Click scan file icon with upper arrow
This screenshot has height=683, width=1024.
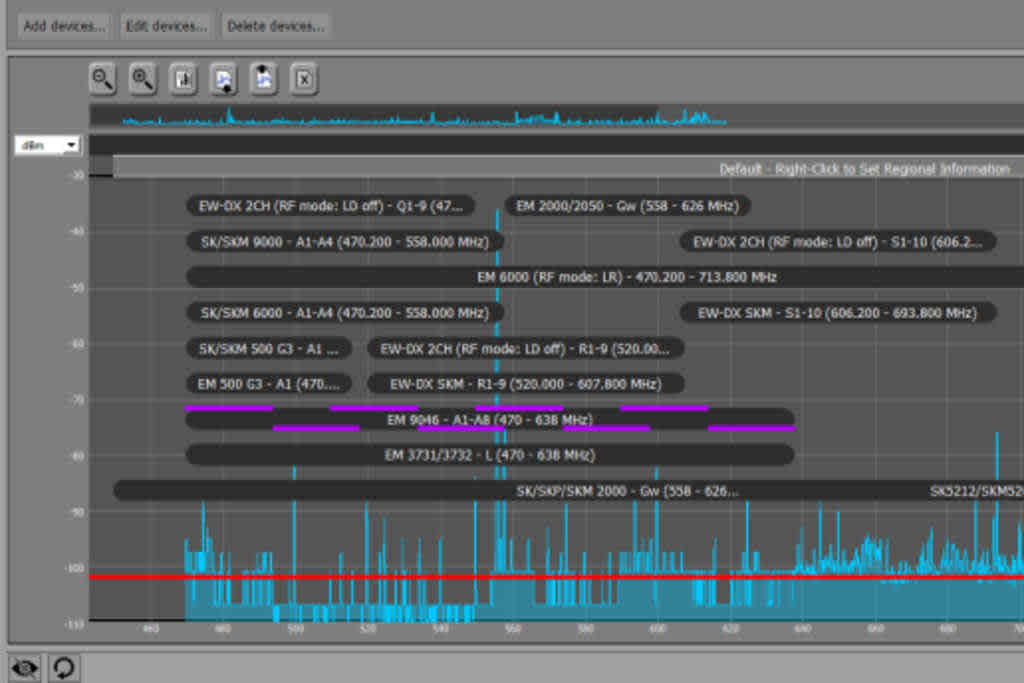(264, 80)
